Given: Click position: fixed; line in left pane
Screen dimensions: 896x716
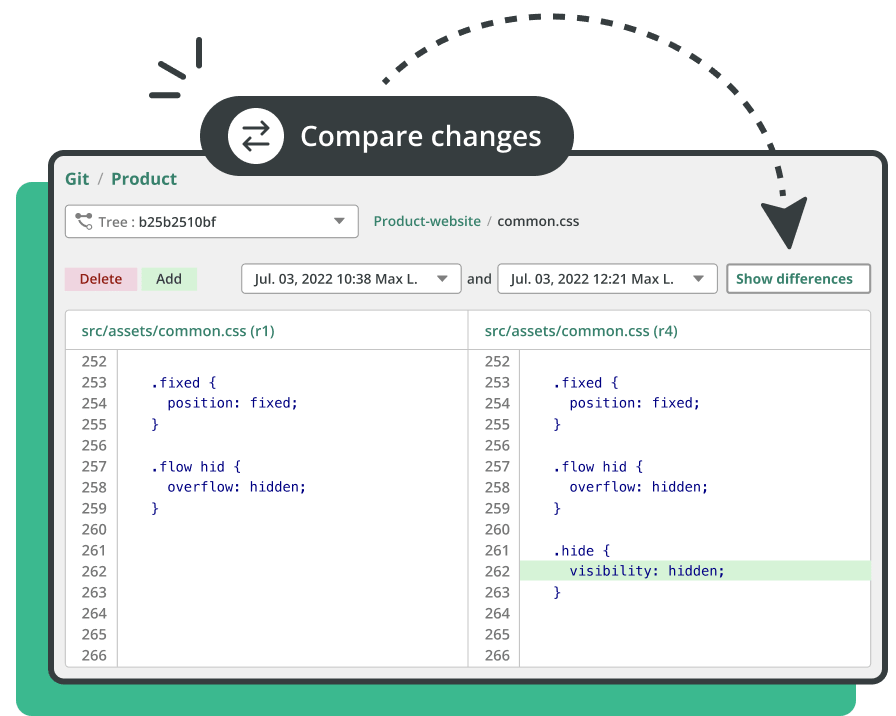Looking at the screenshot, I should tap(232, 403).
